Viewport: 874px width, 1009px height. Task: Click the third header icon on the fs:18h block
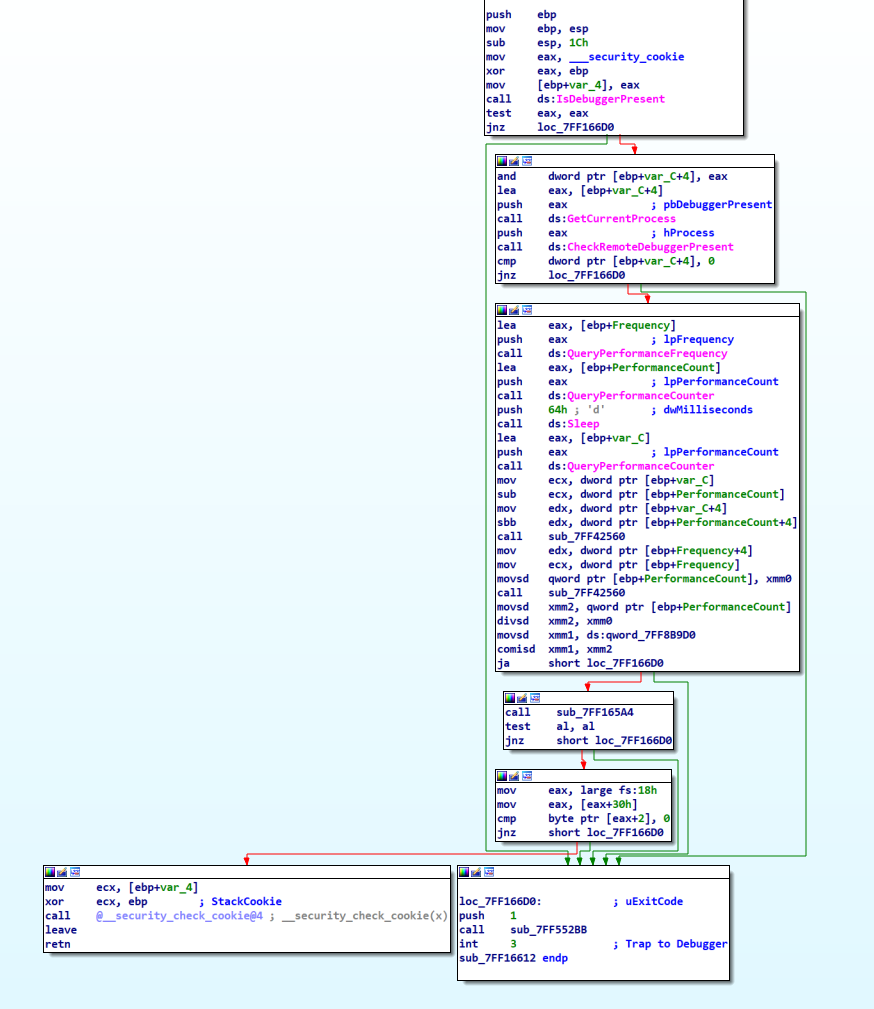point(526,775)
